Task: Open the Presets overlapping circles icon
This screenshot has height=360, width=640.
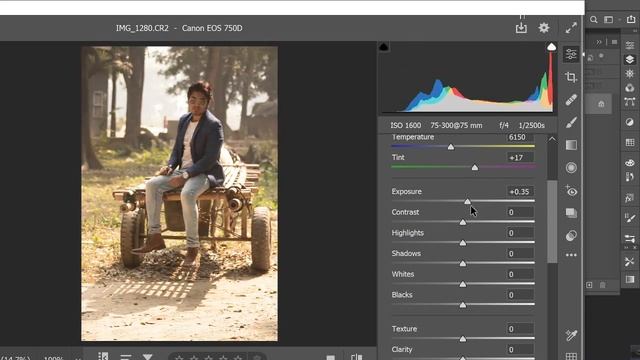Action: 571,236
